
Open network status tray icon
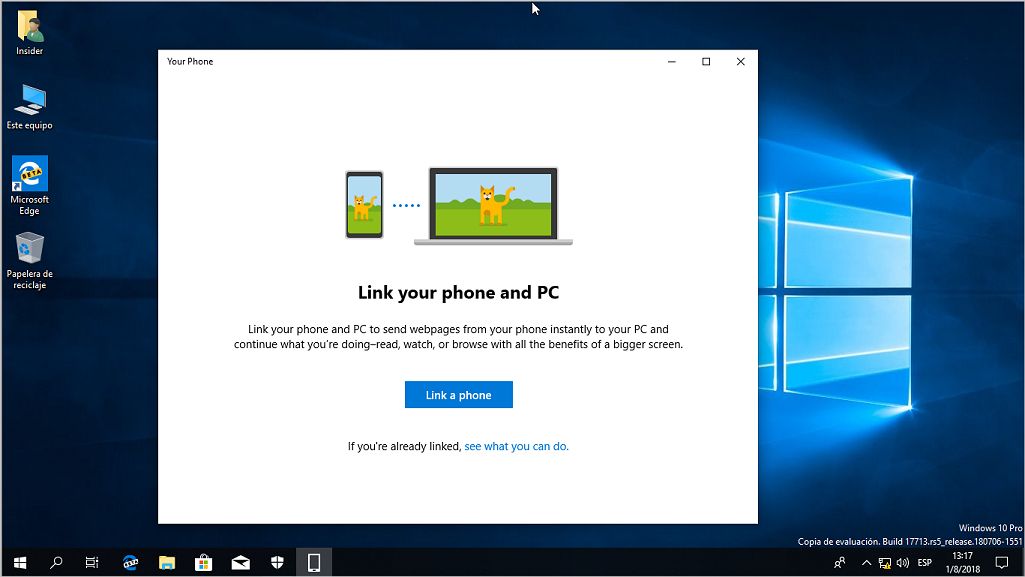[x=884, y=563]
